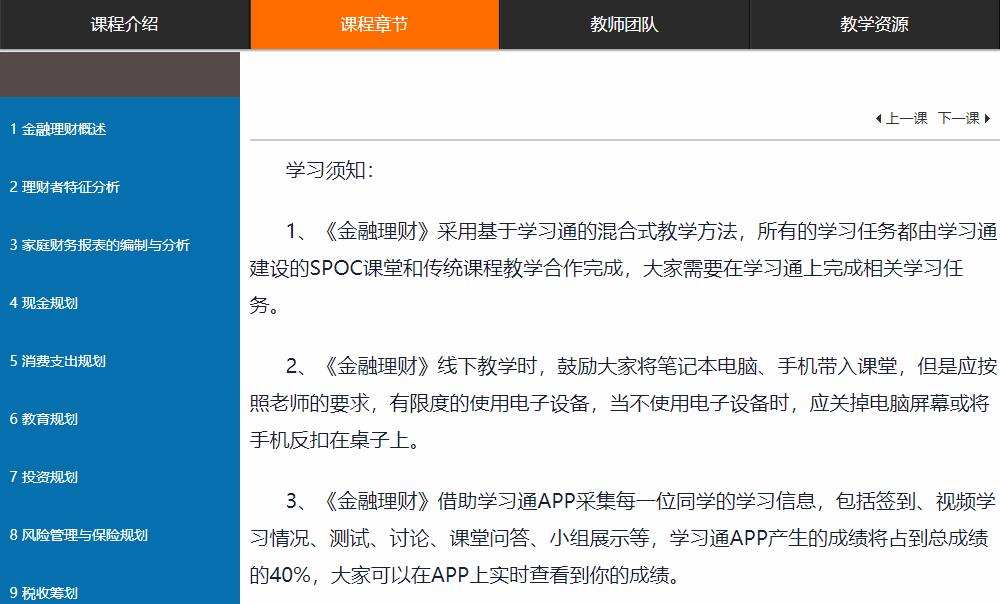
Task: Open the 教师团队 tab
Action: click(x=624, y=24)
